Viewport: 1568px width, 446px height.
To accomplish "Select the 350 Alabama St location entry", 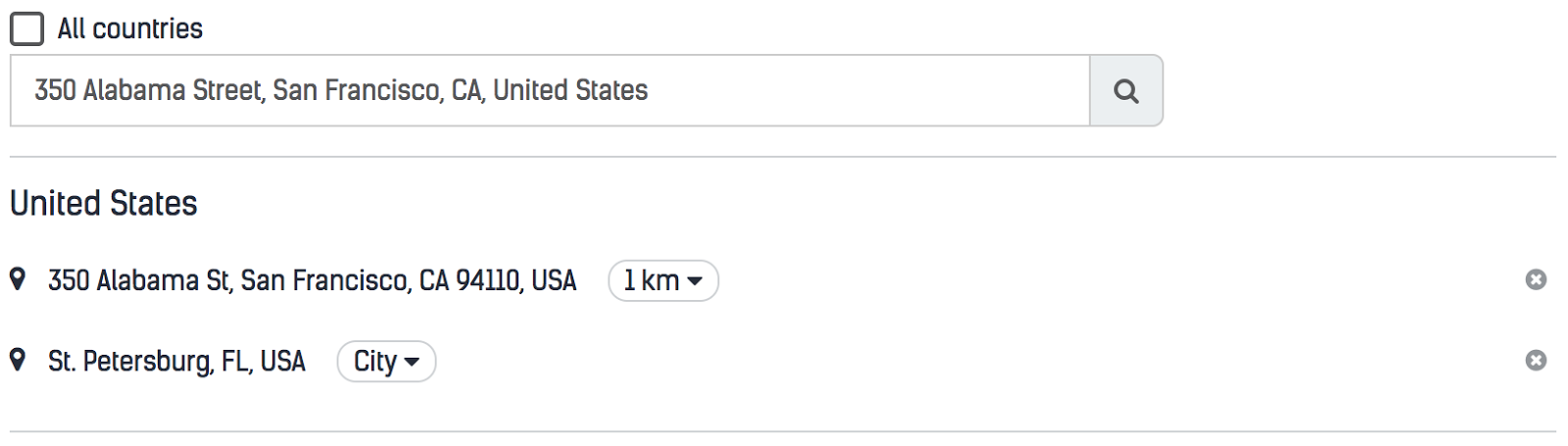I will coord(312,280).
